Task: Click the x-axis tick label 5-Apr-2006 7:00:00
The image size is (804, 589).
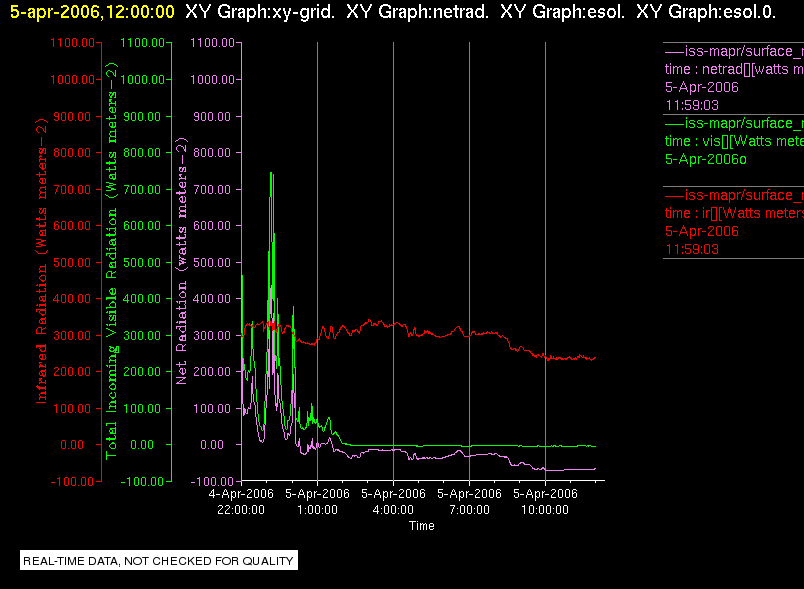Action: pyautogui.click(x=469, y=501)
